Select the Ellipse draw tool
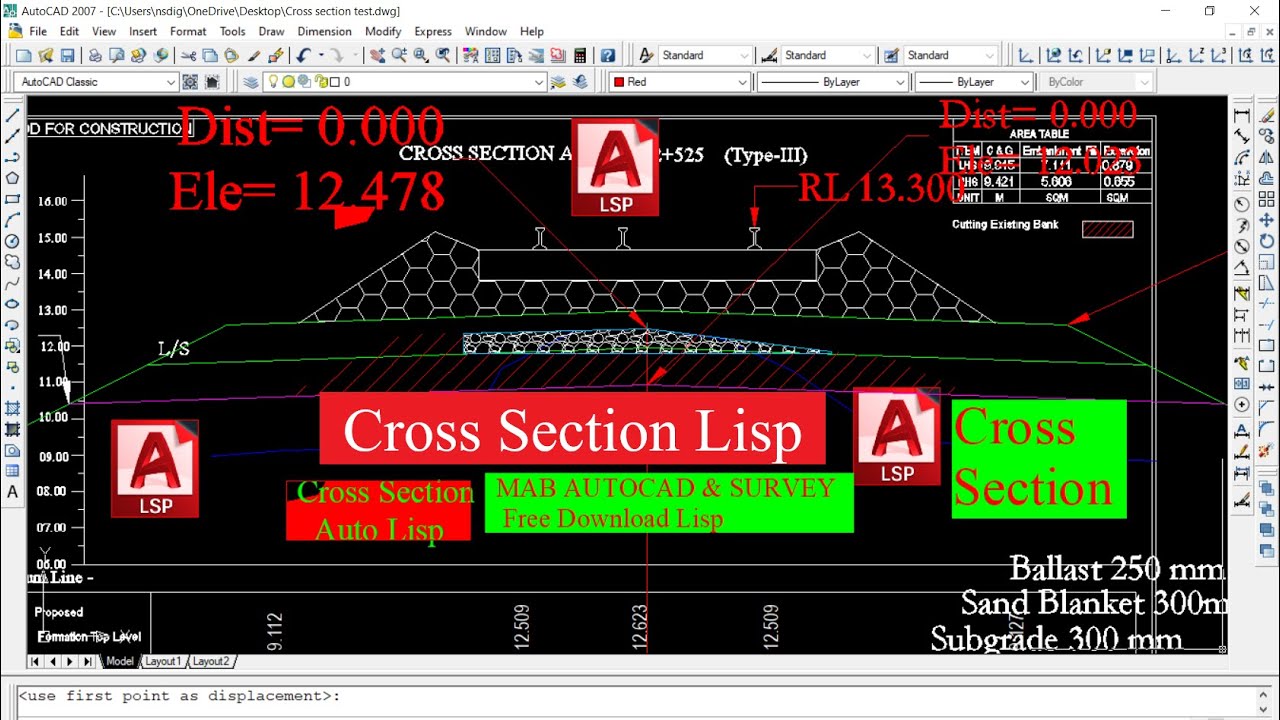This screenshot has height=720, width=1280. (13, 304)
